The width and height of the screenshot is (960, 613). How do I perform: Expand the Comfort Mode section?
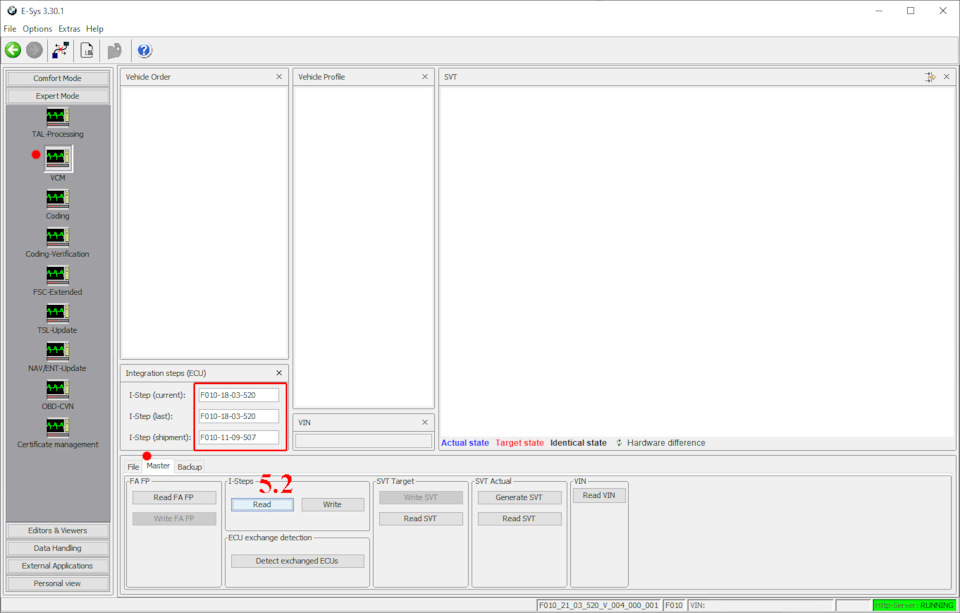(58, 78)
